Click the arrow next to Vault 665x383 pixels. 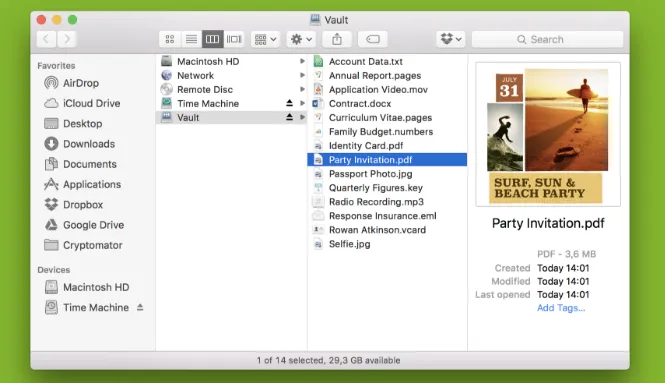pos(302,117)
